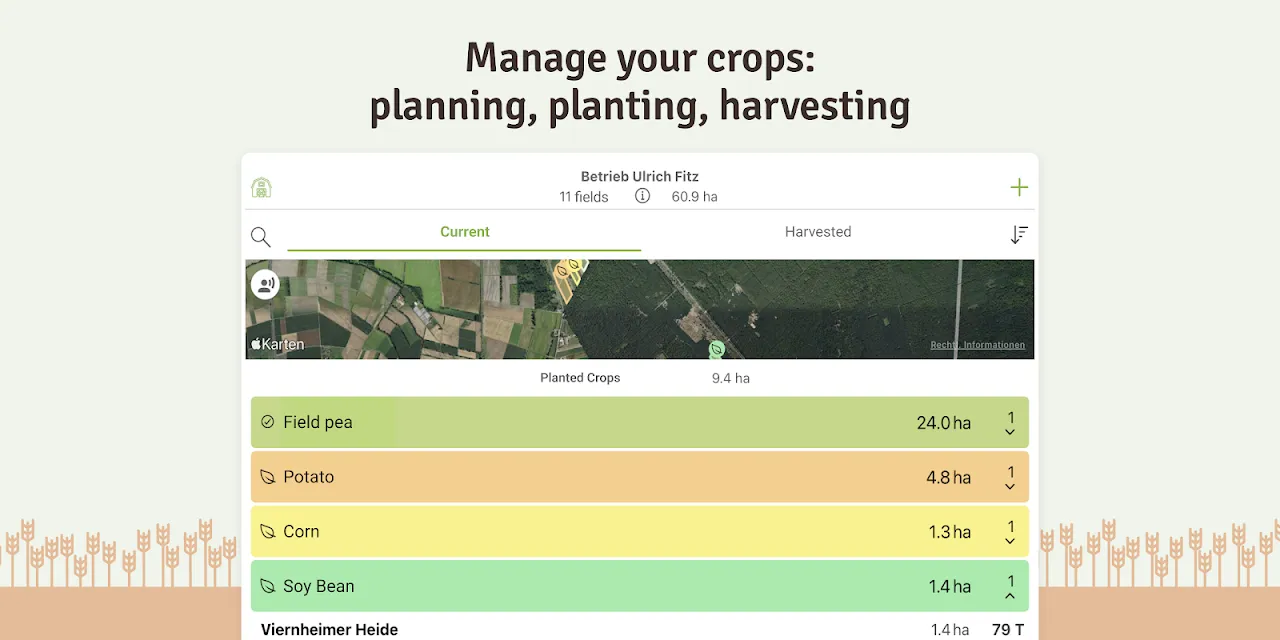Screen dimensions: 1280x640
Task: Open the Viernheimer Heide field entry
Action: point(330,629)
